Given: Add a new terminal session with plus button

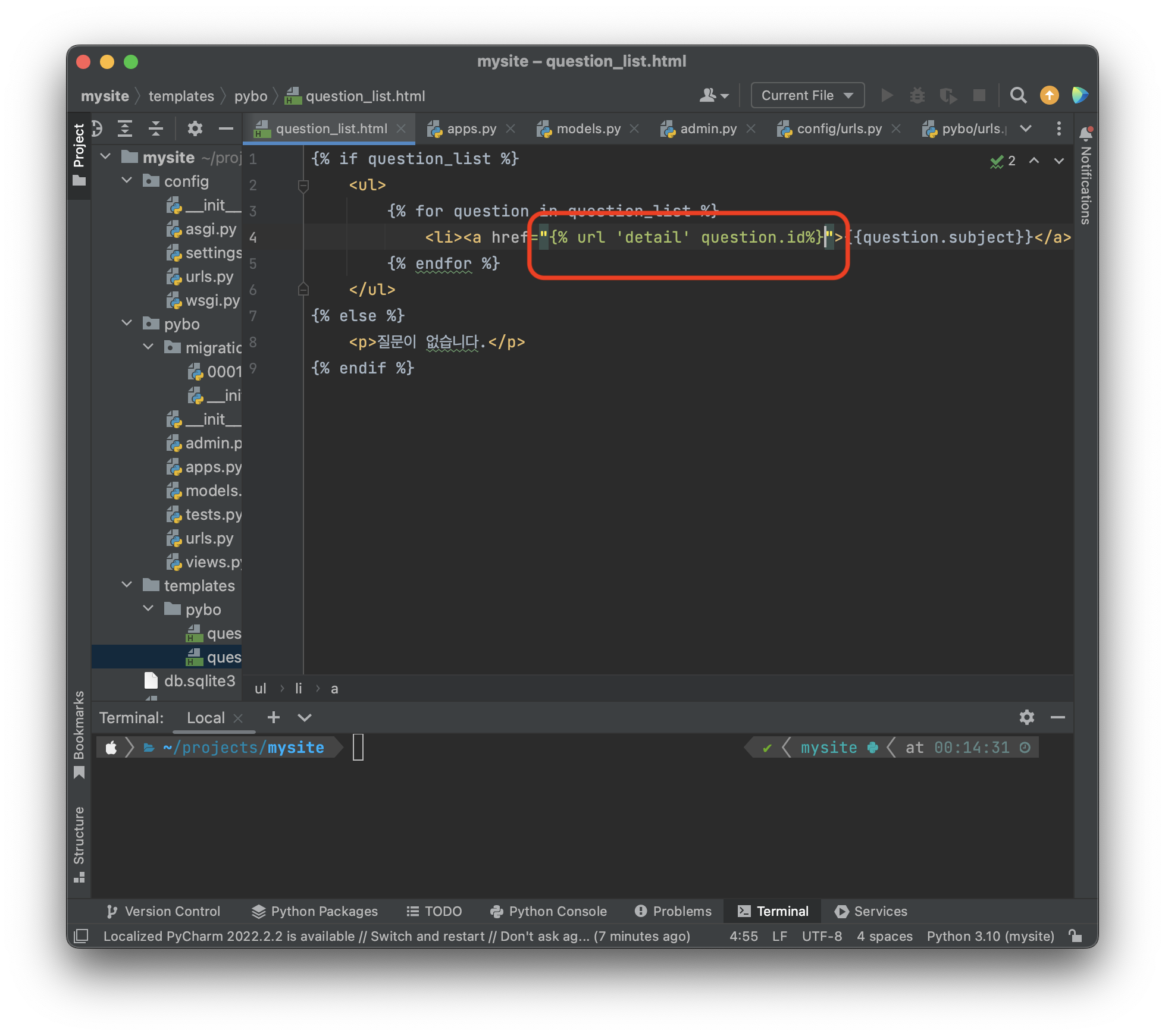Looking at the screenshot, I should [x=274, y=717].
